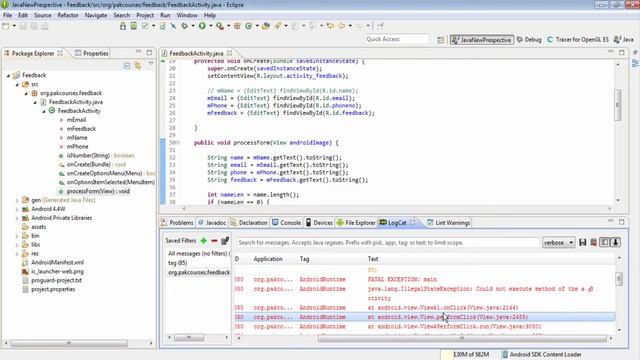Click the Run External Tools icon

click(x=220, y=26)
